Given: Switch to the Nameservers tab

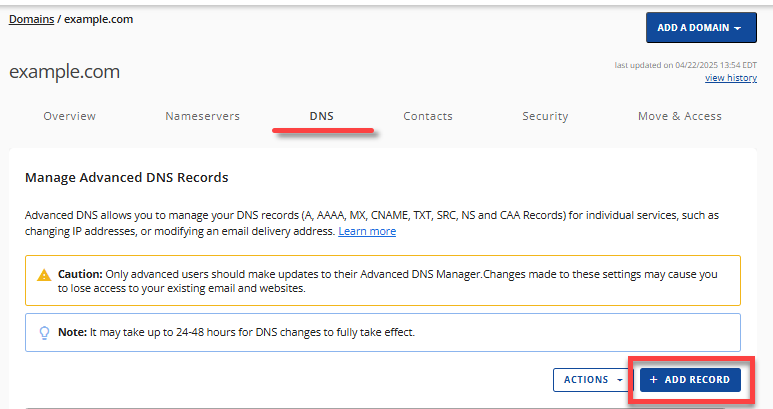Looking at the screenshot, I should (203, 116).
